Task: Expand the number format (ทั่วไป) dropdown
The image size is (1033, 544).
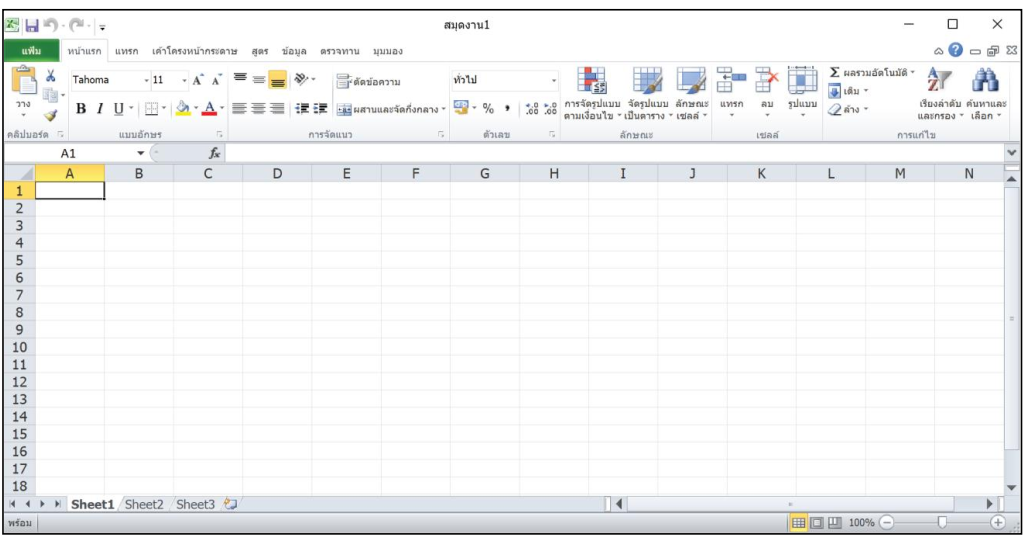Action: coord(554,80)
